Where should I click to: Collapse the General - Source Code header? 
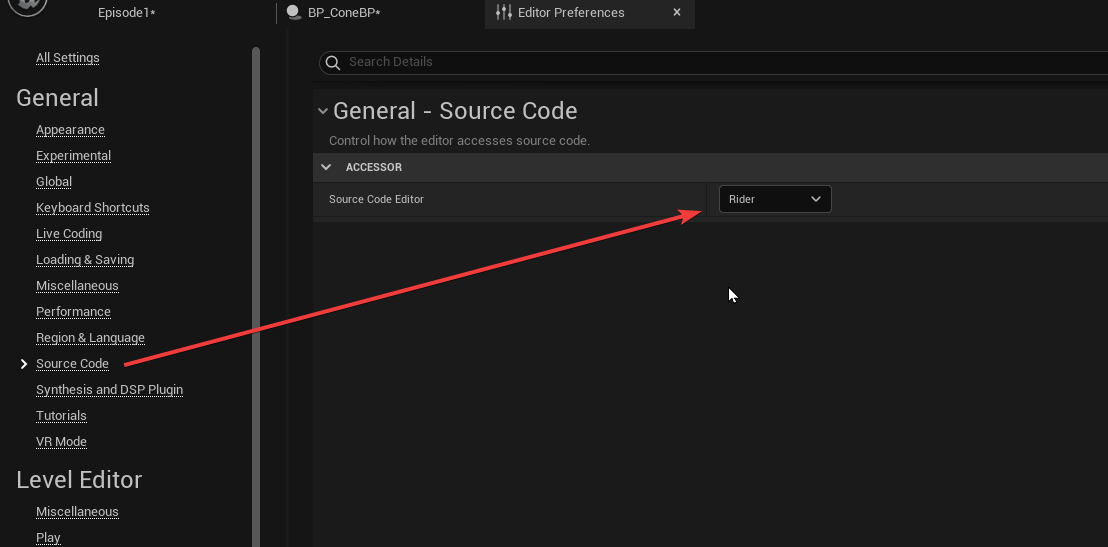pos(322,111)
